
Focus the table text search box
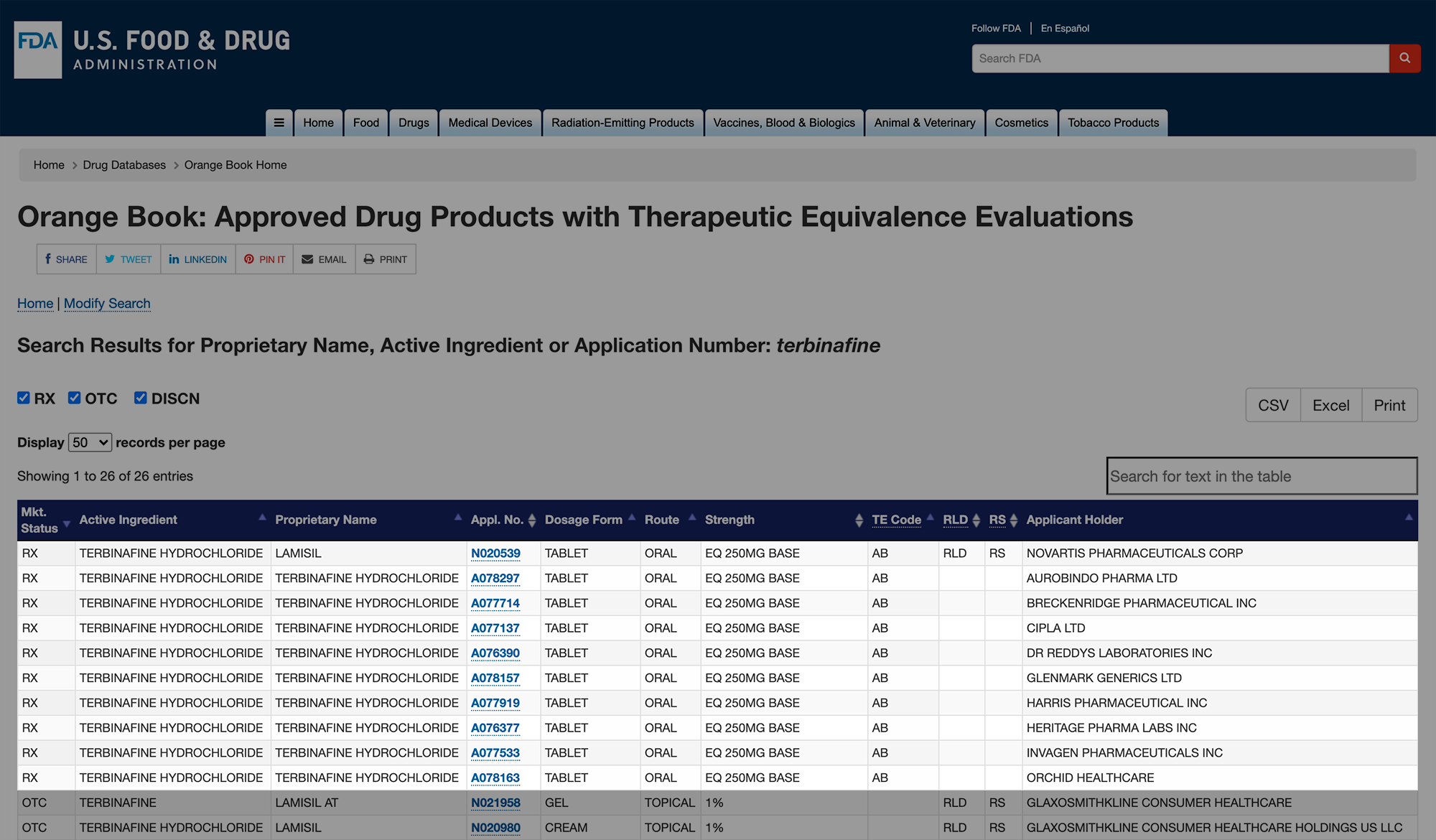[1262, 476]
